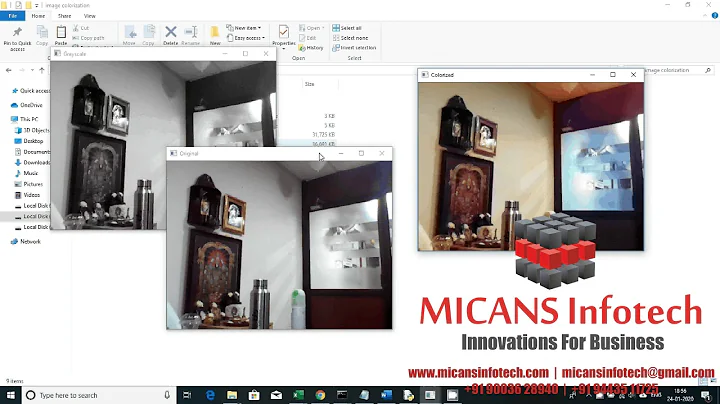
Task: Switch to the Home ribbon tab
Action: pos(38,16)
